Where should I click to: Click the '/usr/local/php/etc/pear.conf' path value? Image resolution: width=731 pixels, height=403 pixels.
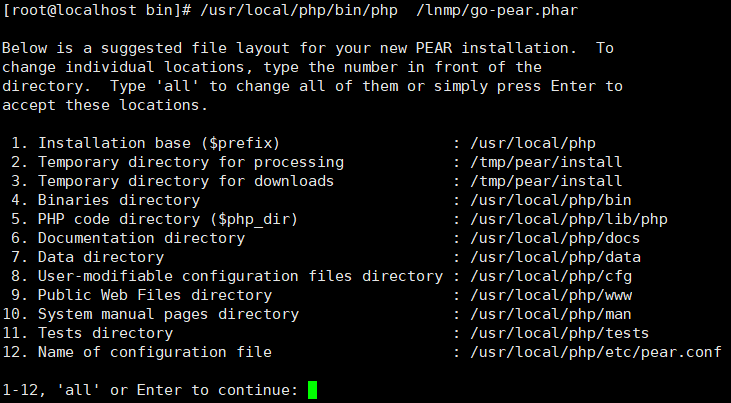[596, 352]
